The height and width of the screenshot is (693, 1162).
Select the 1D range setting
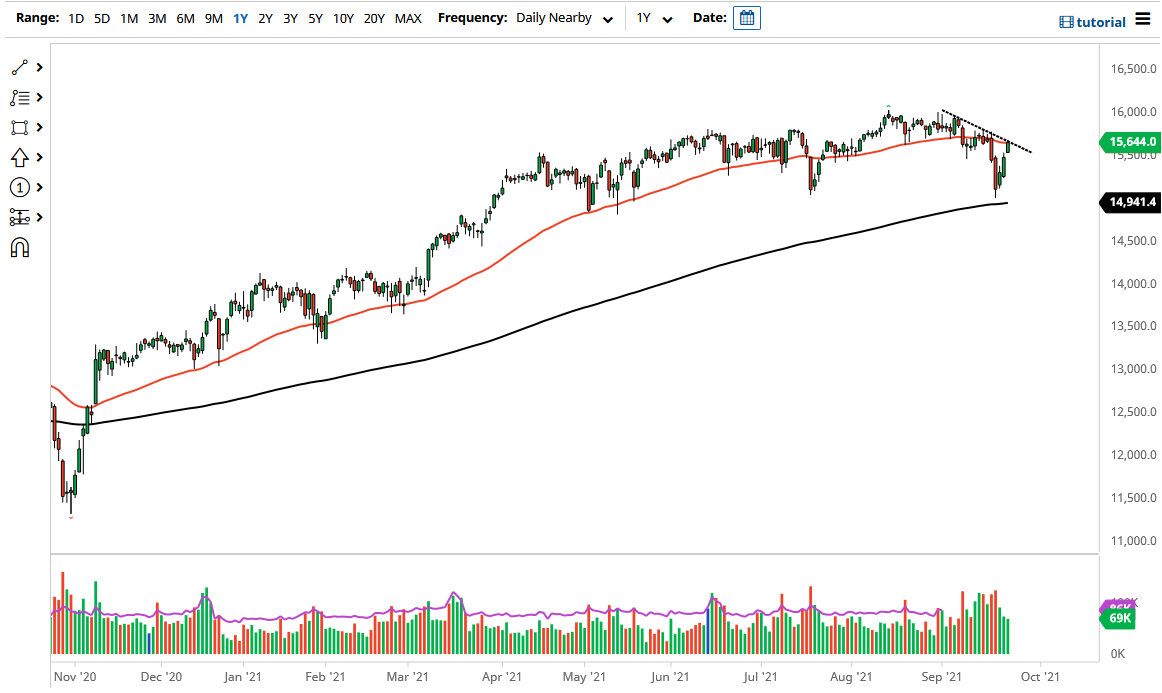tap(75, 18)
